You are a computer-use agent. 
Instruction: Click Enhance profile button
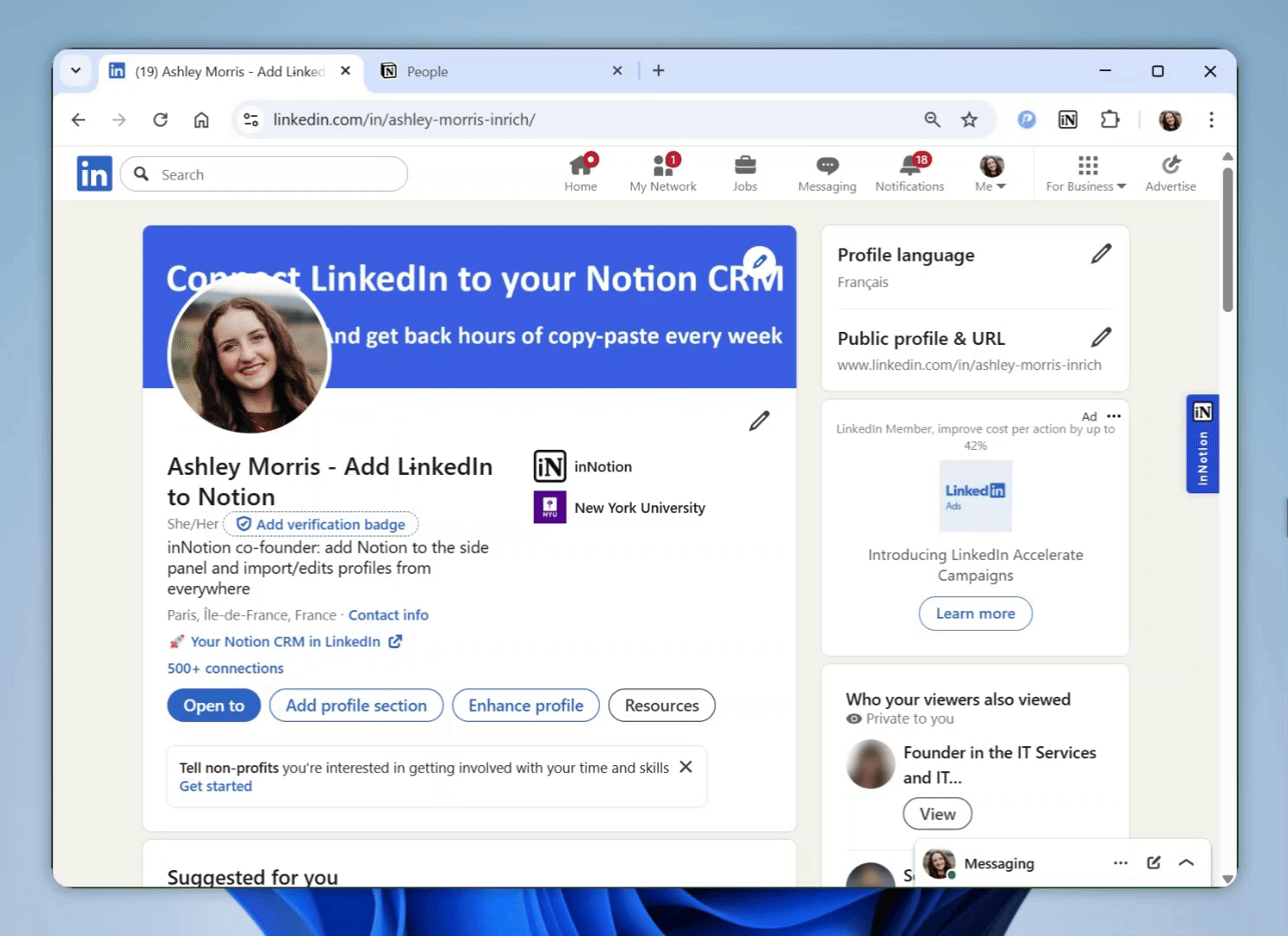526,705
